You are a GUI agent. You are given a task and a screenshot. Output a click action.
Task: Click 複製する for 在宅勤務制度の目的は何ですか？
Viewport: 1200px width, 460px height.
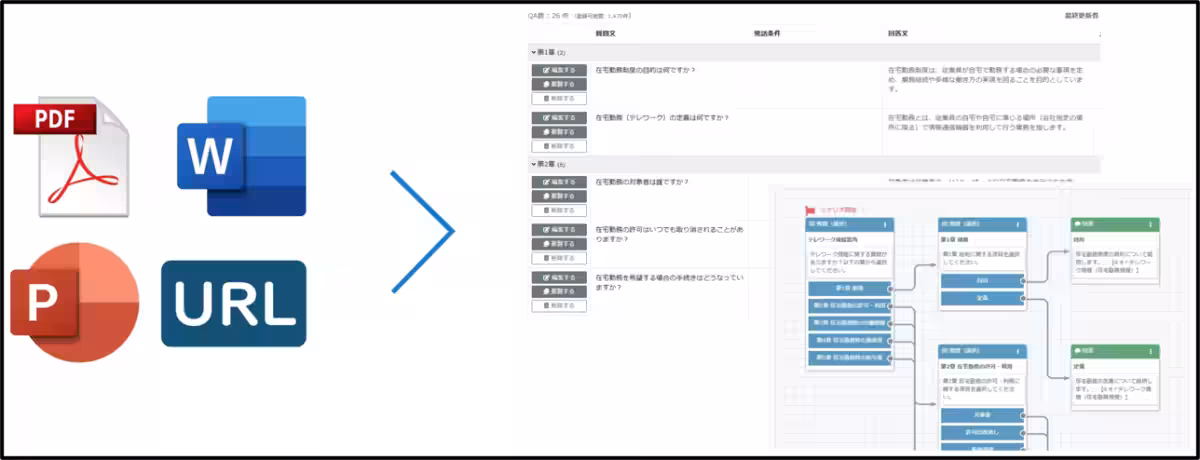(x=559, y=85)
